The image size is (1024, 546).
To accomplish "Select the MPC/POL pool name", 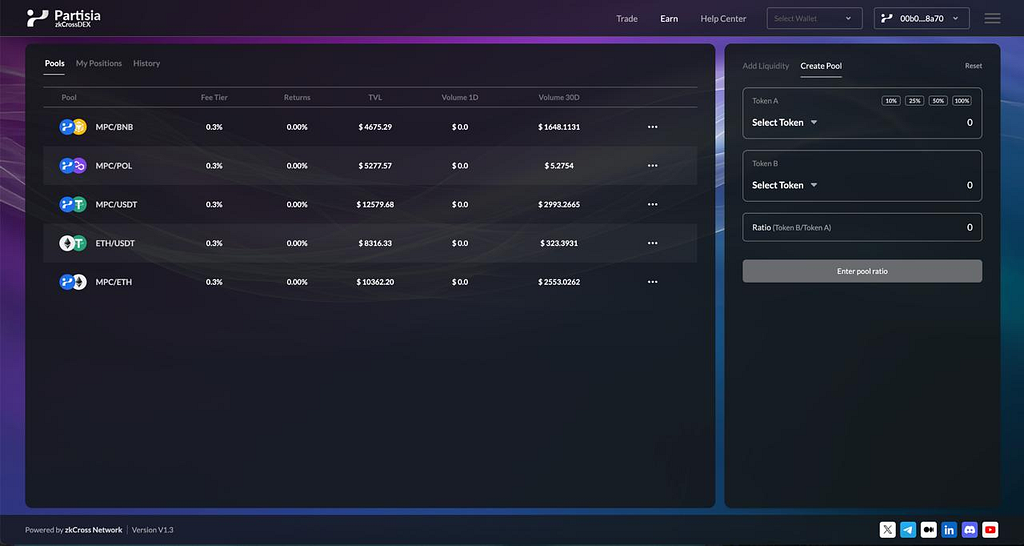I will click(114, 166).
